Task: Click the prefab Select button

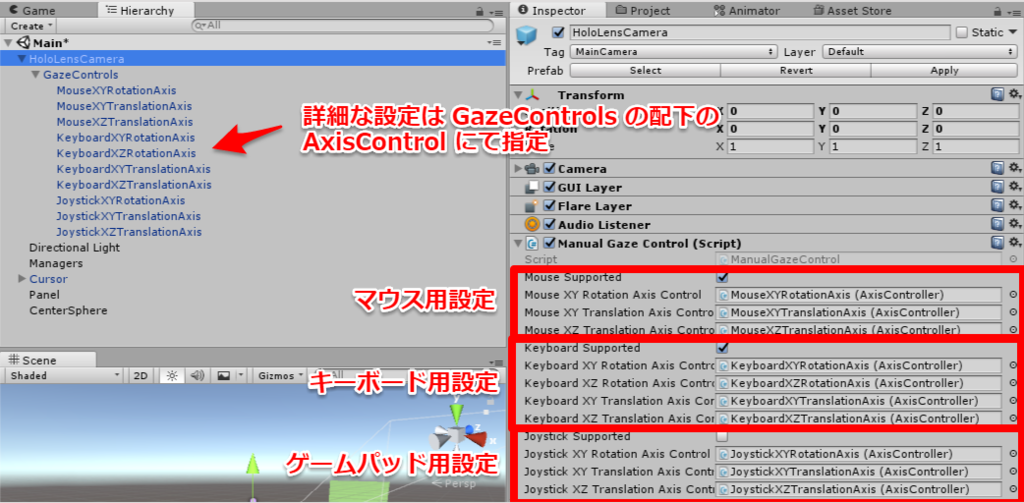Action: [645, 71]
